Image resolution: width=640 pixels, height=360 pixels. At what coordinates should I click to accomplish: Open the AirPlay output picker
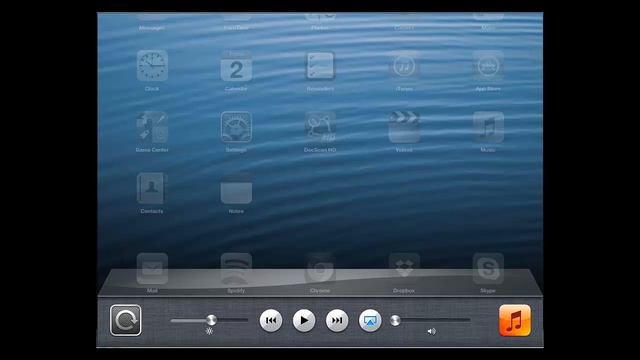point(370,320)
